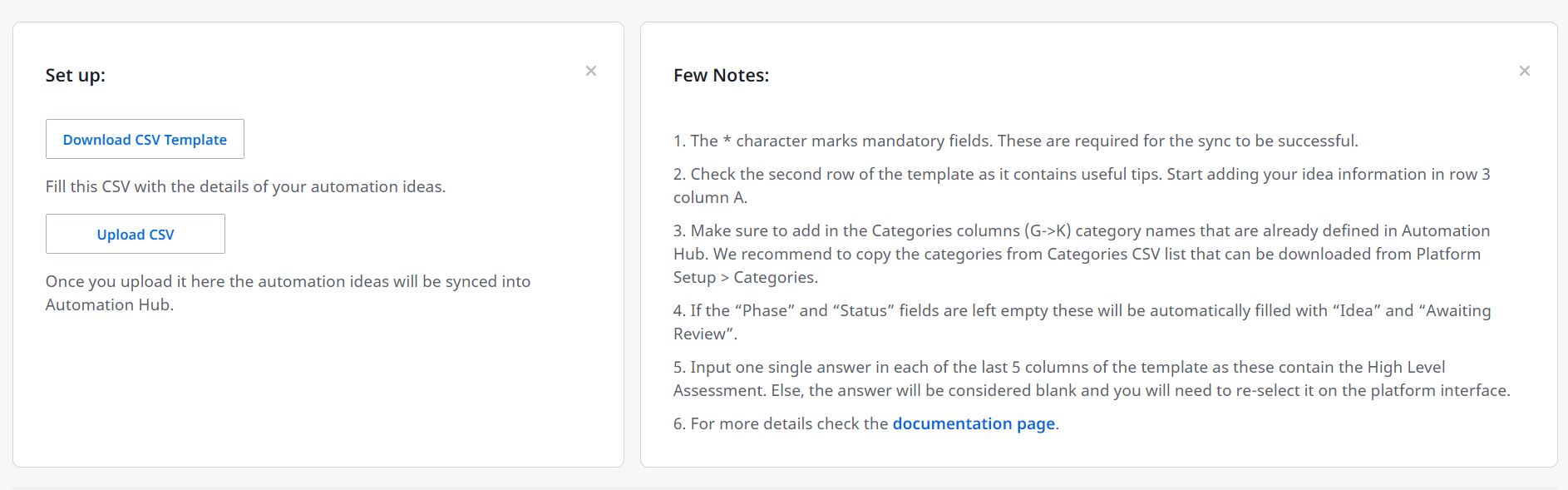Viewport: 1568px width, 490px height.
Task: Click the Upload CSV button
Action: point(136,234)
